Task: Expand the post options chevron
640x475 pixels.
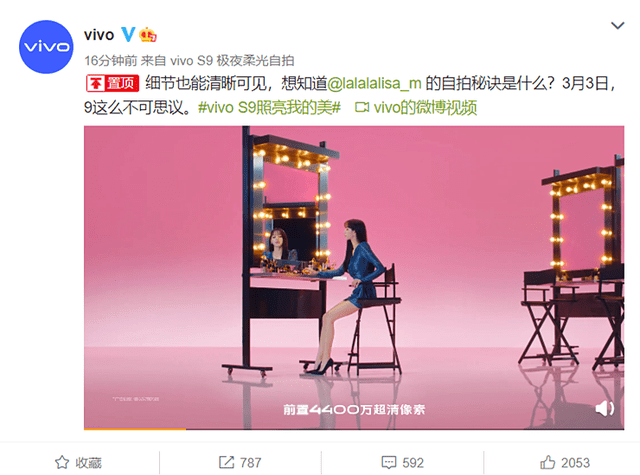Action: pyautogui.click(x=618, y=26)
